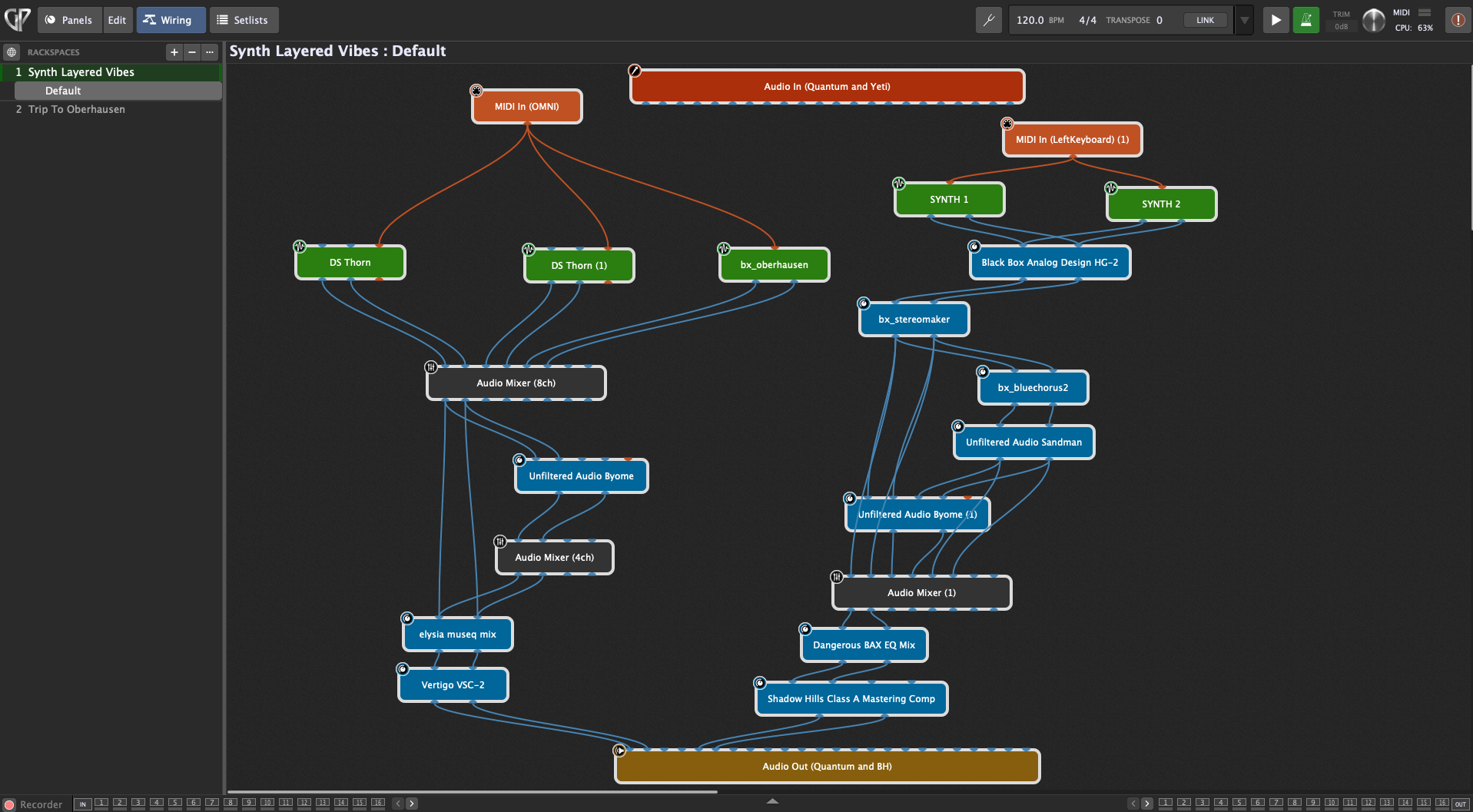Switch to the Panels view

click(x=69, y=20)
